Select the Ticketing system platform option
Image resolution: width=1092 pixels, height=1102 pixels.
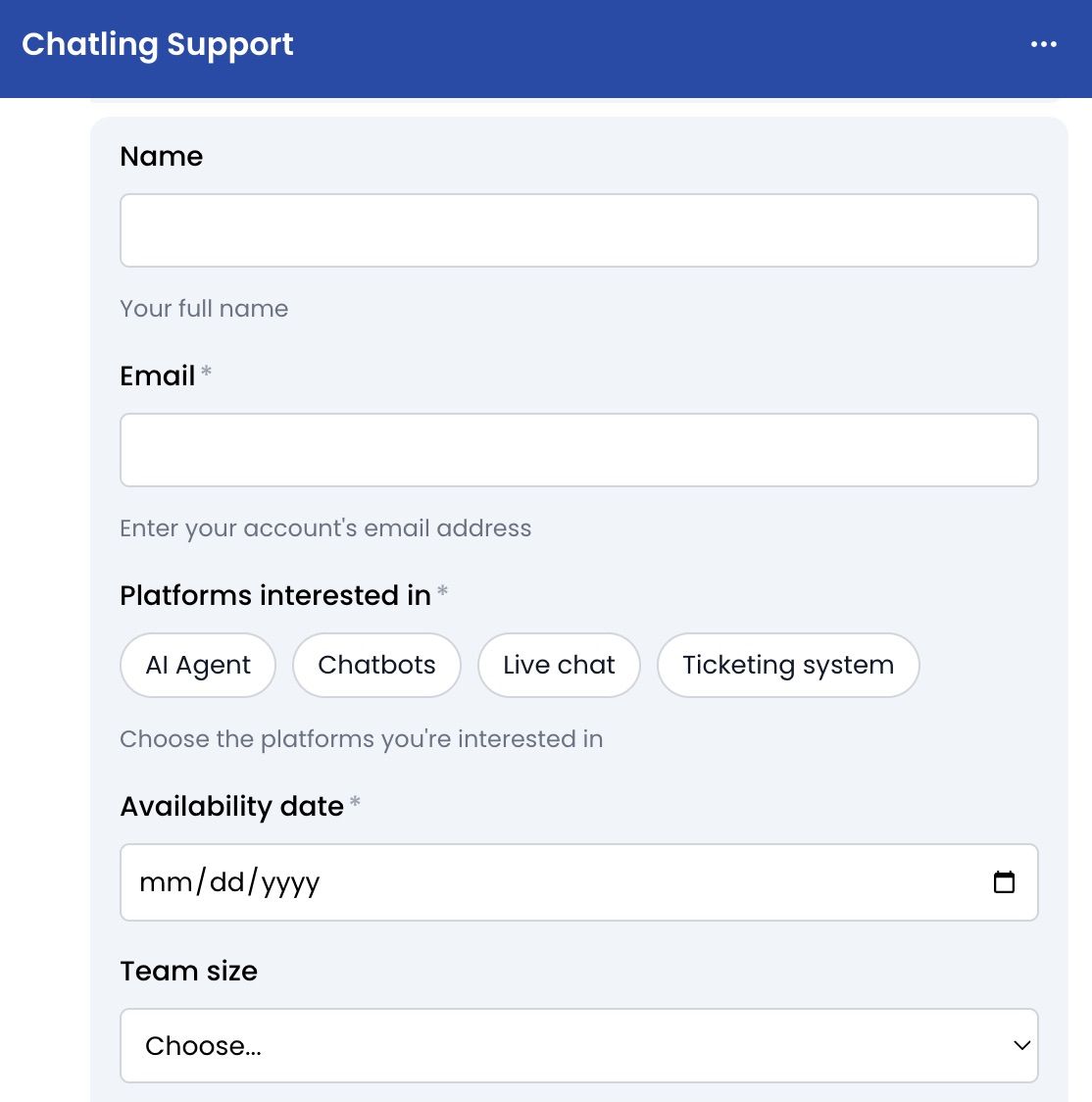coord(788,665)
